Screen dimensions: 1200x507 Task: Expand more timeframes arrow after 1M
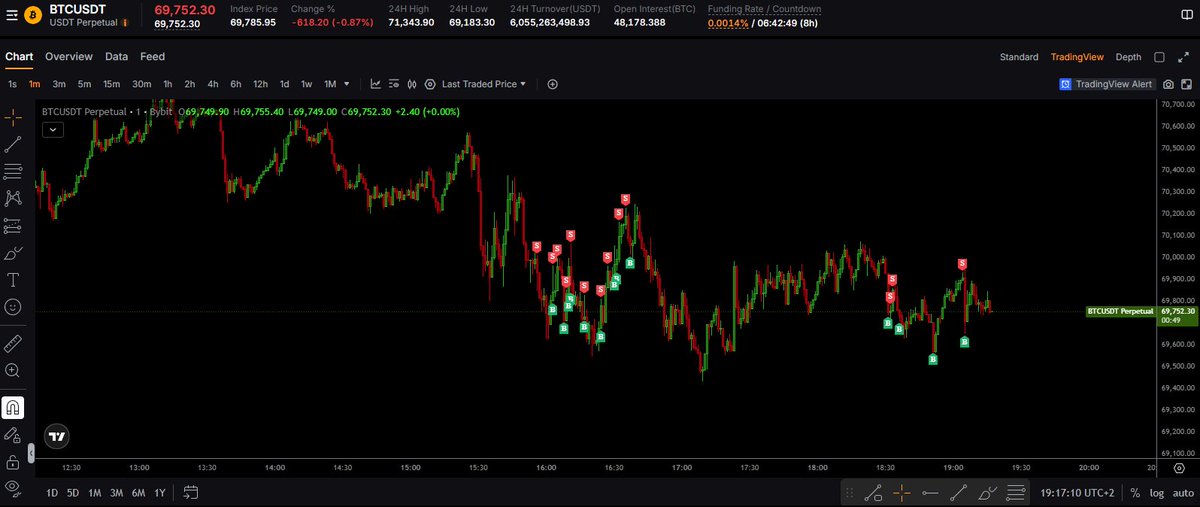(347, 84)
